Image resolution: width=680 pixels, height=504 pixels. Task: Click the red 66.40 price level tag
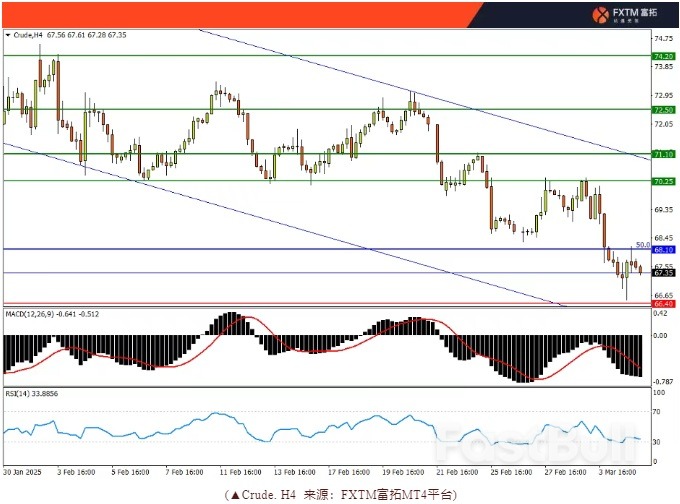662,303
